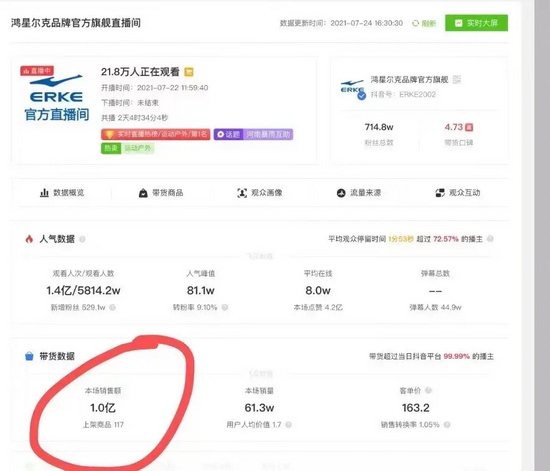
Task: Click the info icon beside 销售转换率 1.05%
Action: (447, 425)
